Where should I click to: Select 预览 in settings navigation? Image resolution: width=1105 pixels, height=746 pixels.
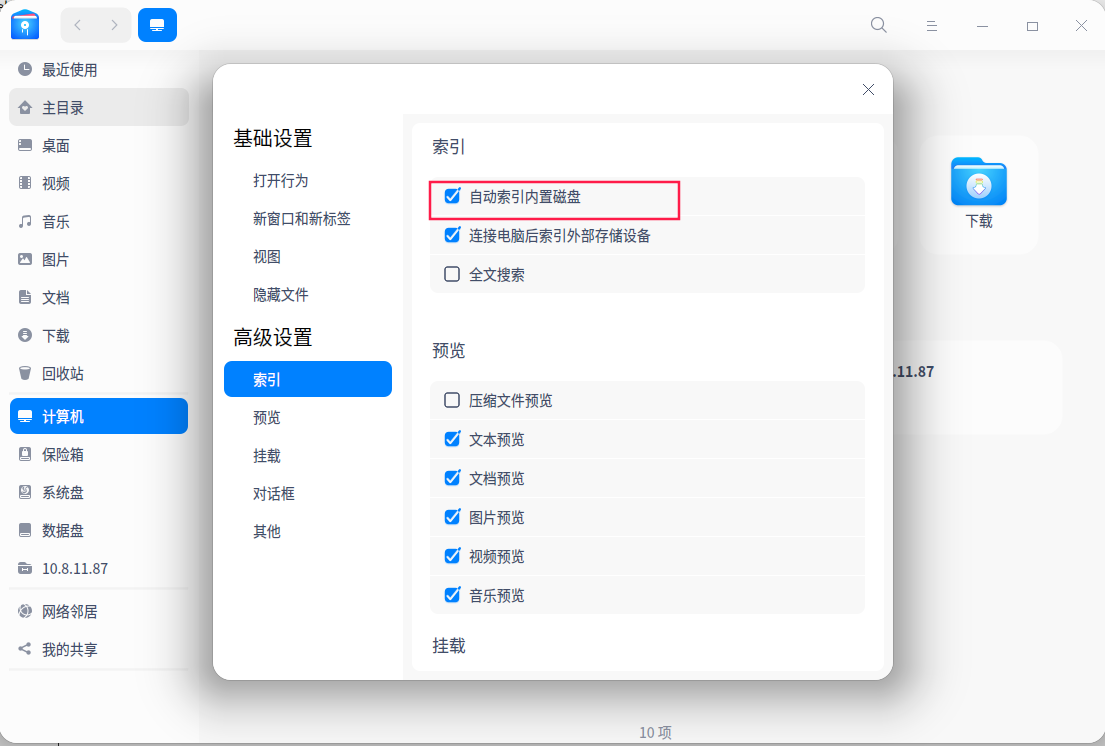(267, 418)
